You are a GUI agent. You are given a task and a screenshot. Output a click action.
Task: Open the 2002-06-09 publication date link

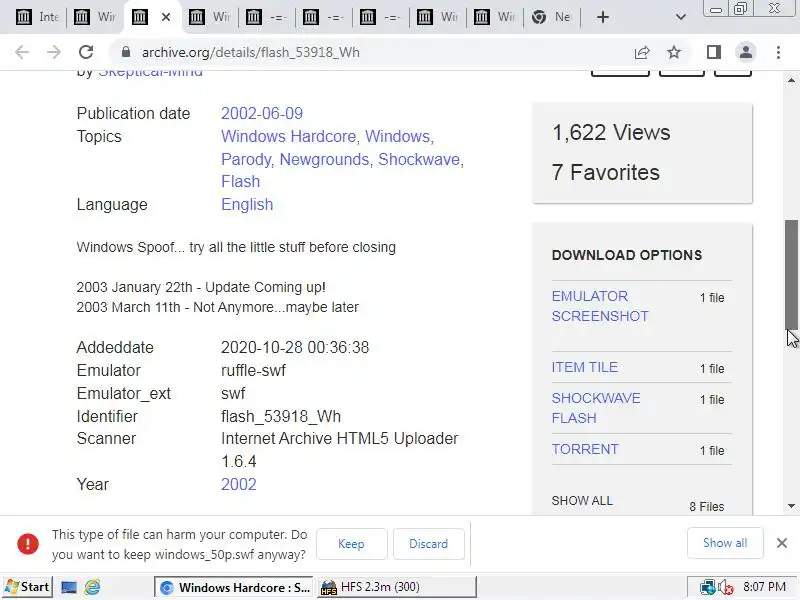(262, 113)
